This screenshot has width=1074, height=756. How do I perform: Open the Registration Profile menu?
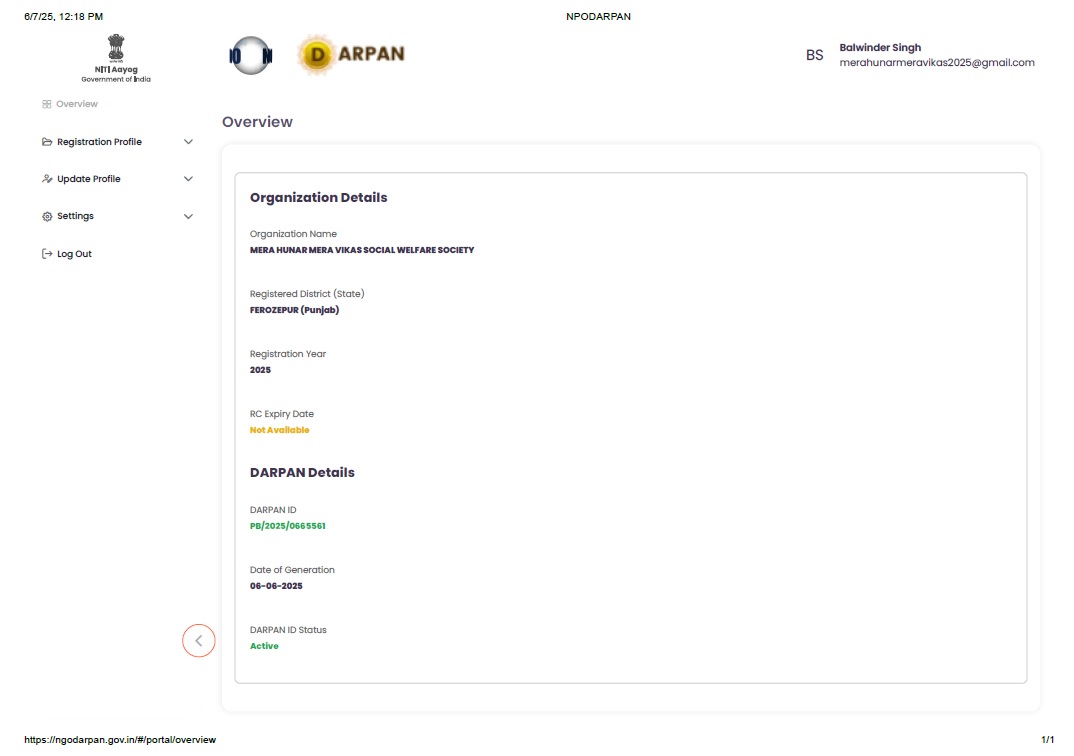pyautogui.click(x=99, y=142)
